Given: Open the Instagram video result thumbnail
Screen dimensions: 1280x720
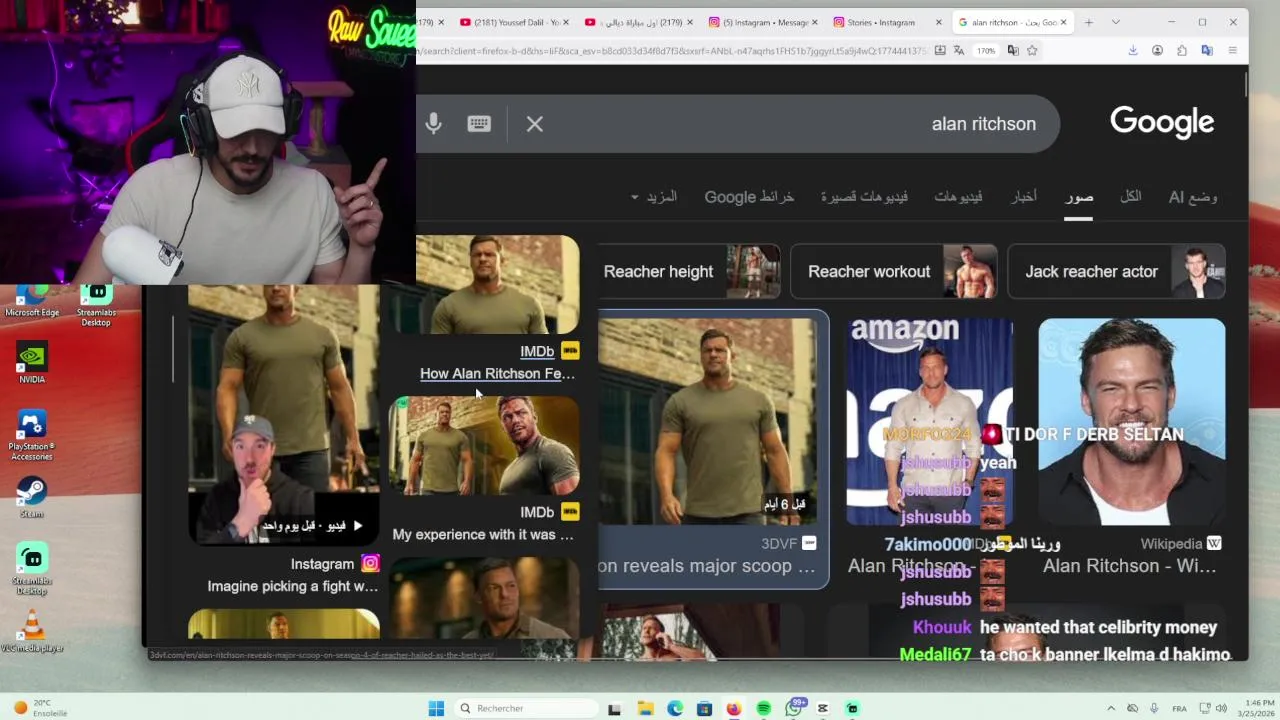Looking at the screenshot, I should point(284,415).
